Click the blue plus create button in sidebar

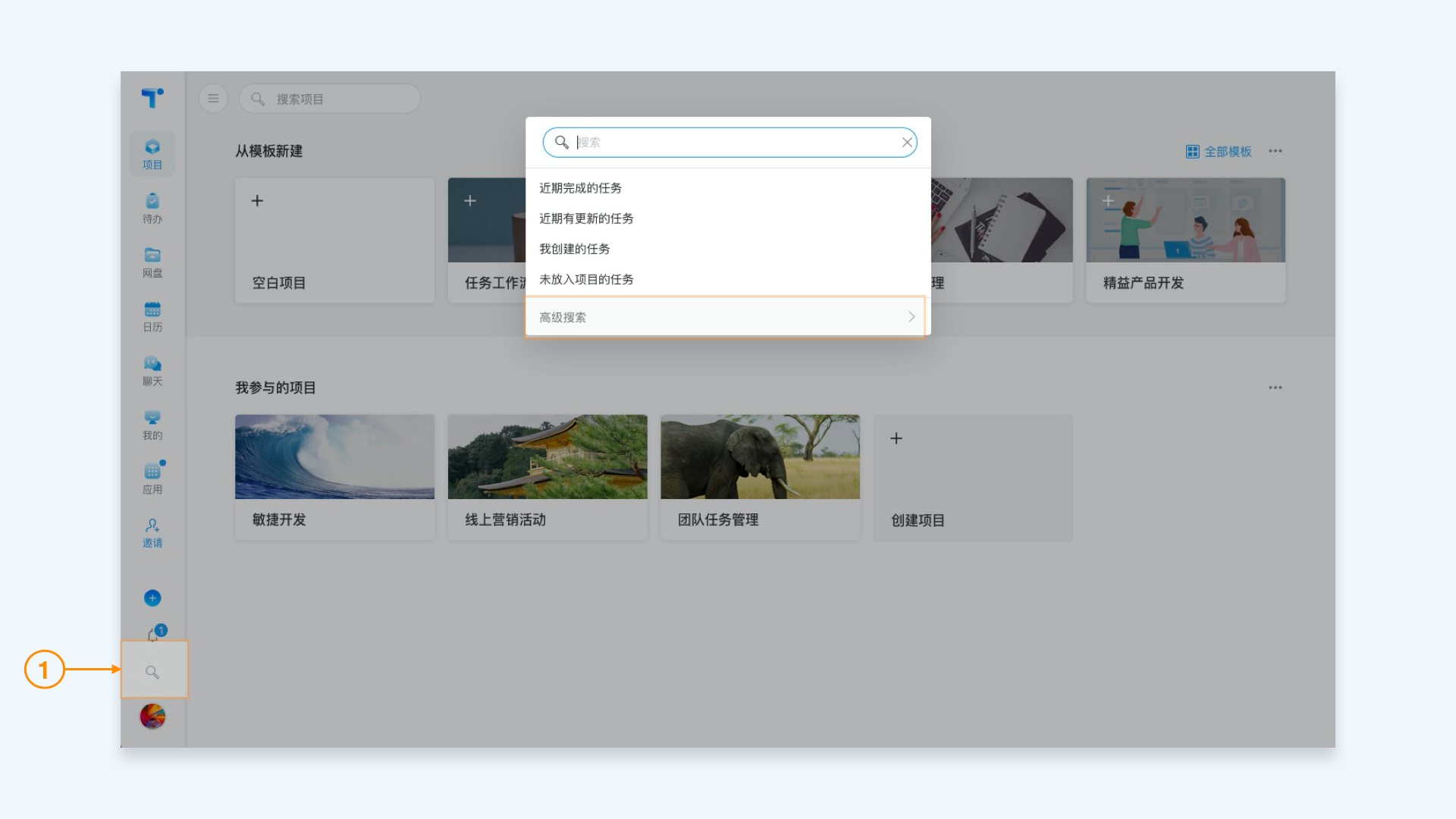(152, 598)
